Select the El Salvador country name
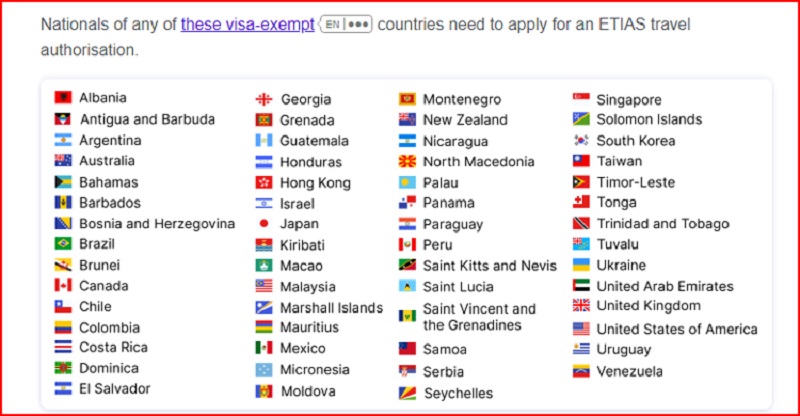Image resolution: width=800 pixels, height=416 pixels. coord(115,389)
